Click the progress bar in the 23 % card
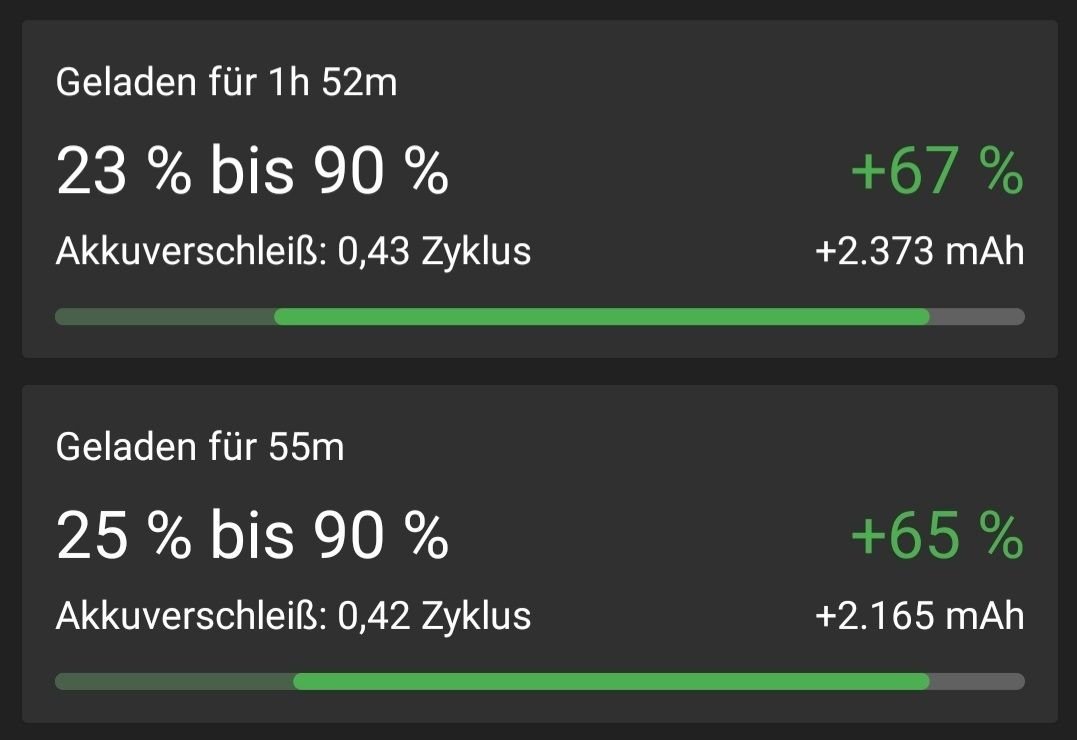The image size is (1077, 740). [x=540, y=317]
